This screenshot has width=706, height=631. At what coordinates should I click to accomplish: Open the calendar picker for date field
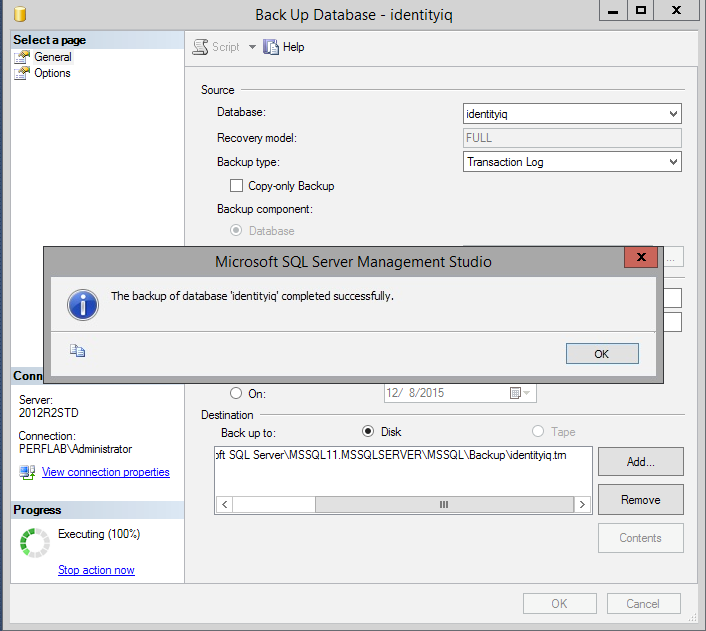point(520,393)
